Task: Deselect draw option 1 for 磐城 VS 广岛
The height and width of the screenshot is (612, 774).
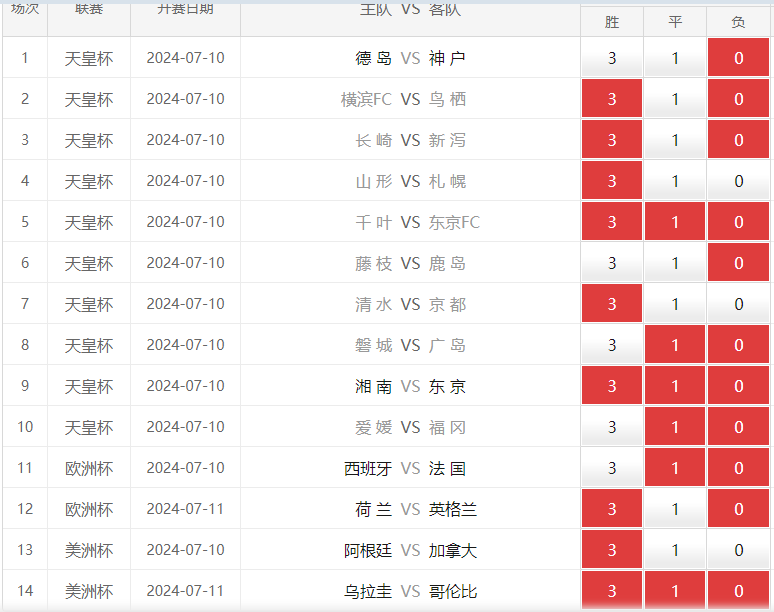Action: 675,345
